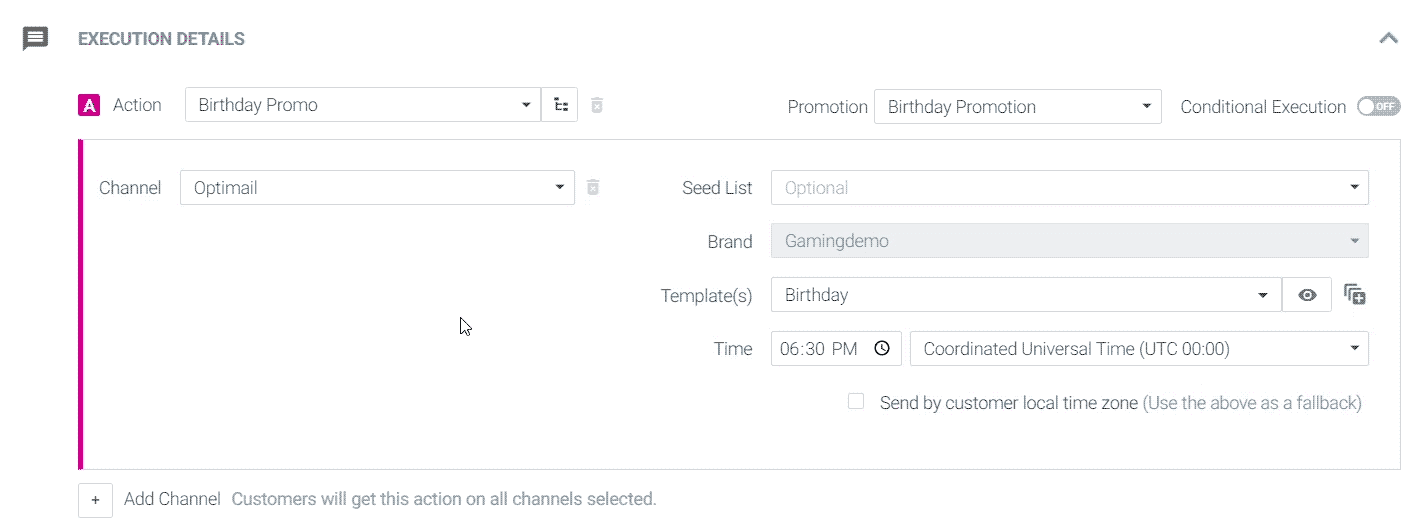Click the Brand label
The image size is (1426, 532).
click(x=730, y=242)
